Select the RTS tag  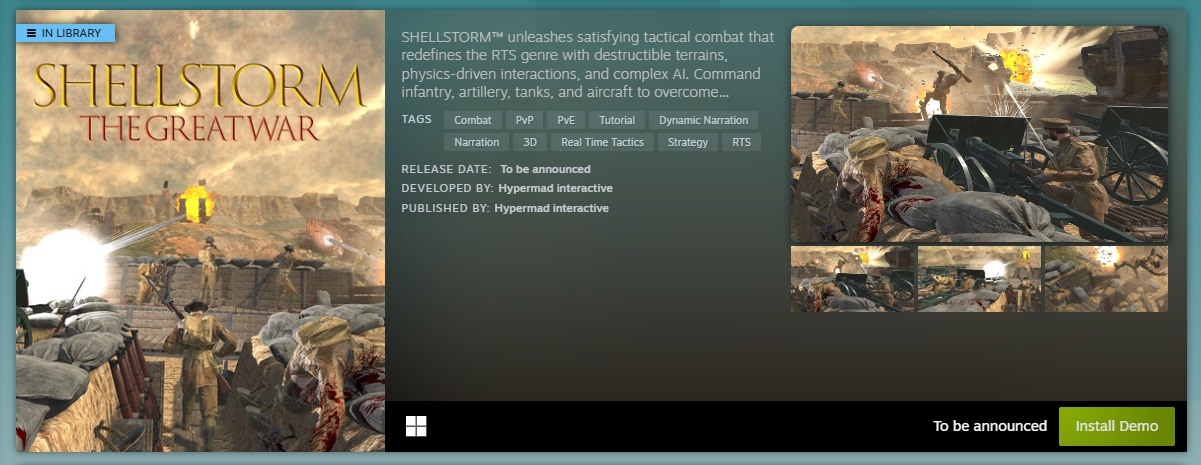point(741,142)
